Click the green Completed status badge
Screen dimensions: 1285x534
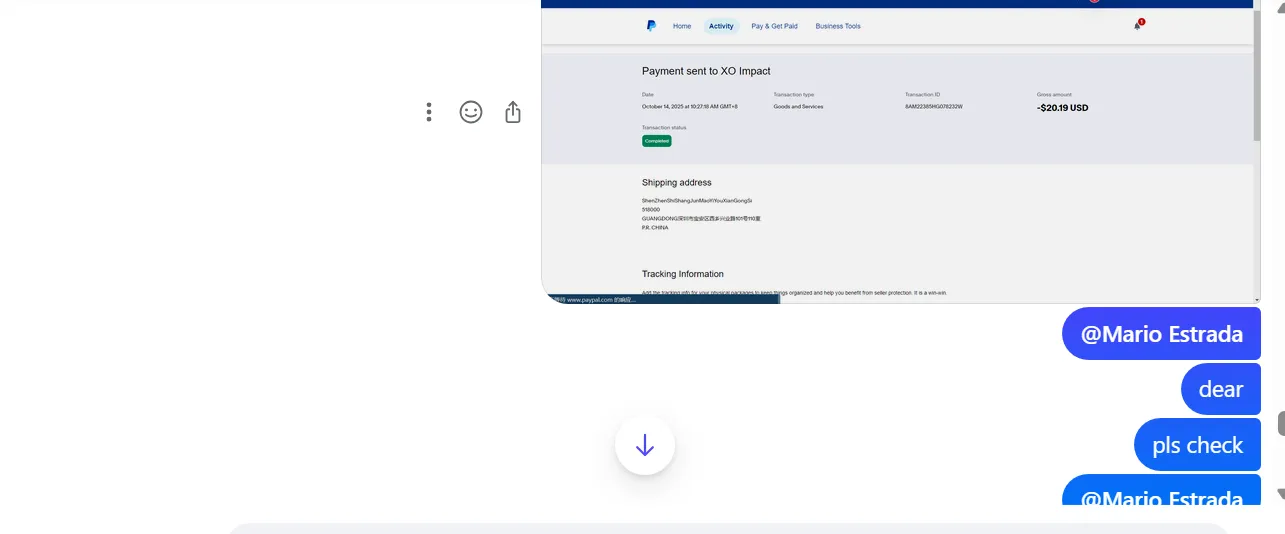[x=657, y=141]
